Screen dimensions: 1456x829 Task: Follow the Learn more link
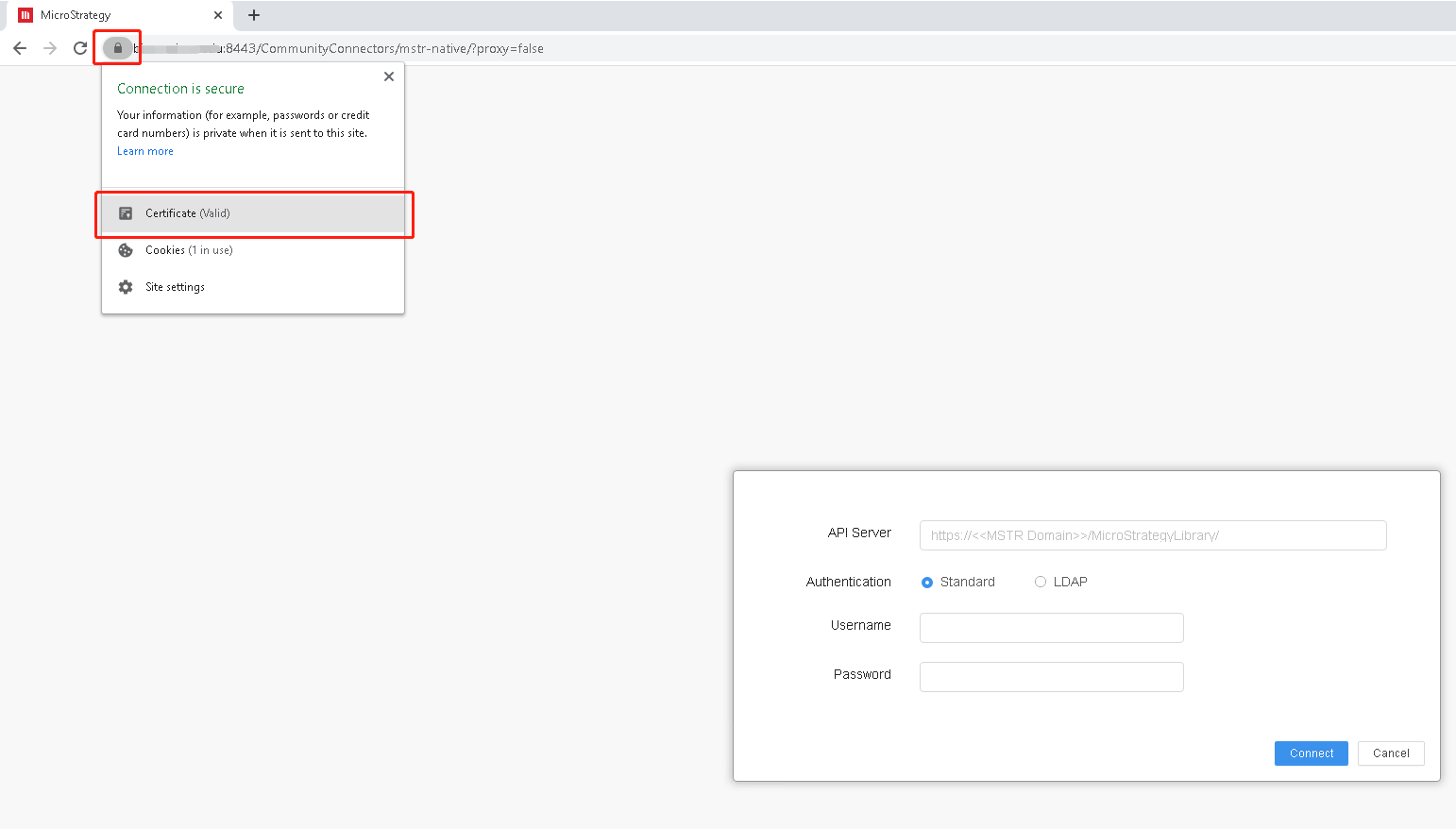click(x=145, y=151)
